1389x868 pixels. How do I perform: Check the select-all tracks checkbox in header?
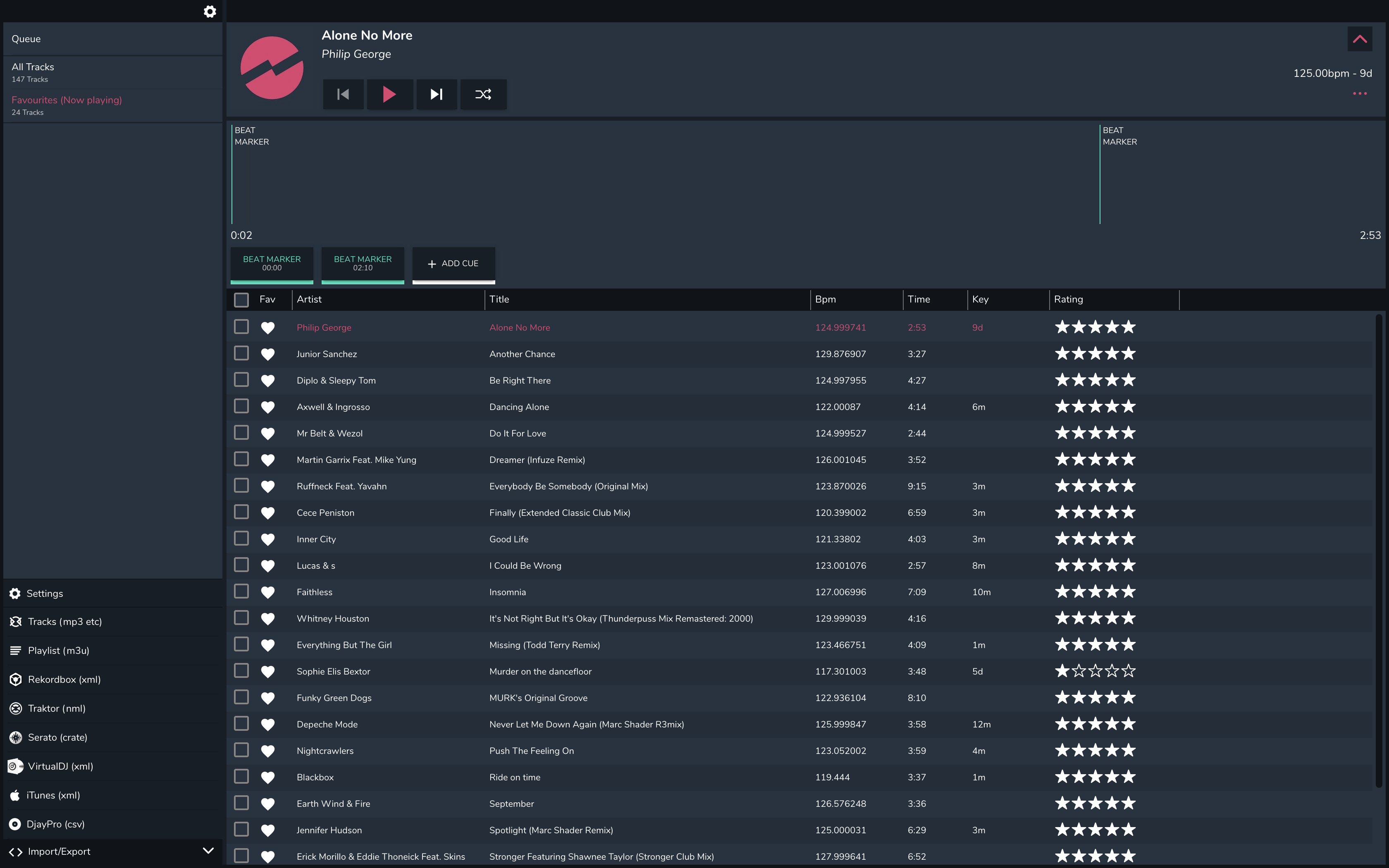[x=241, y=300]
